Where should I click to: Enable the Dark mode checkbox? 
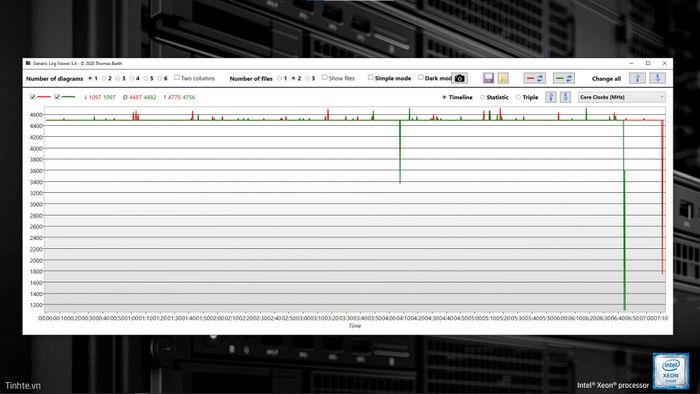(421, 78)
